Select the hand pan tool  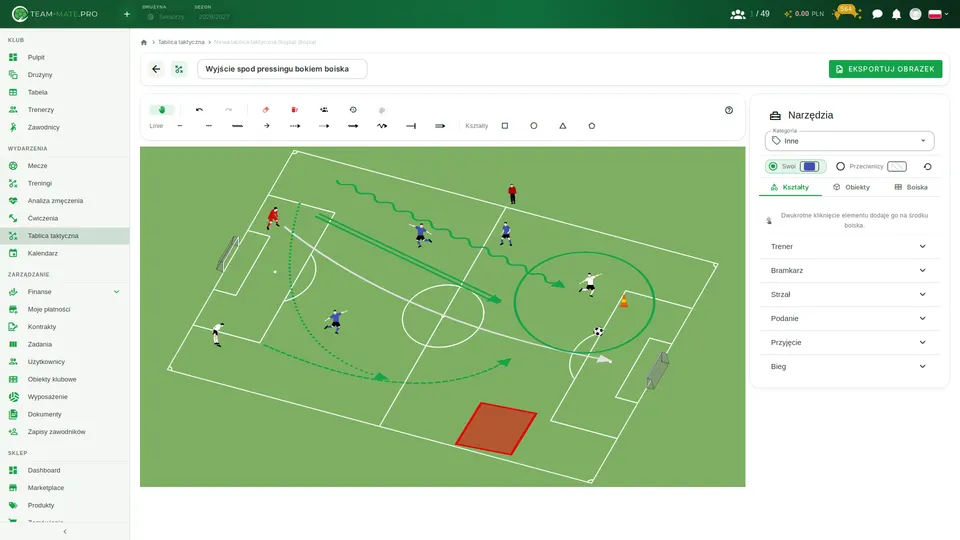point(162,110)
